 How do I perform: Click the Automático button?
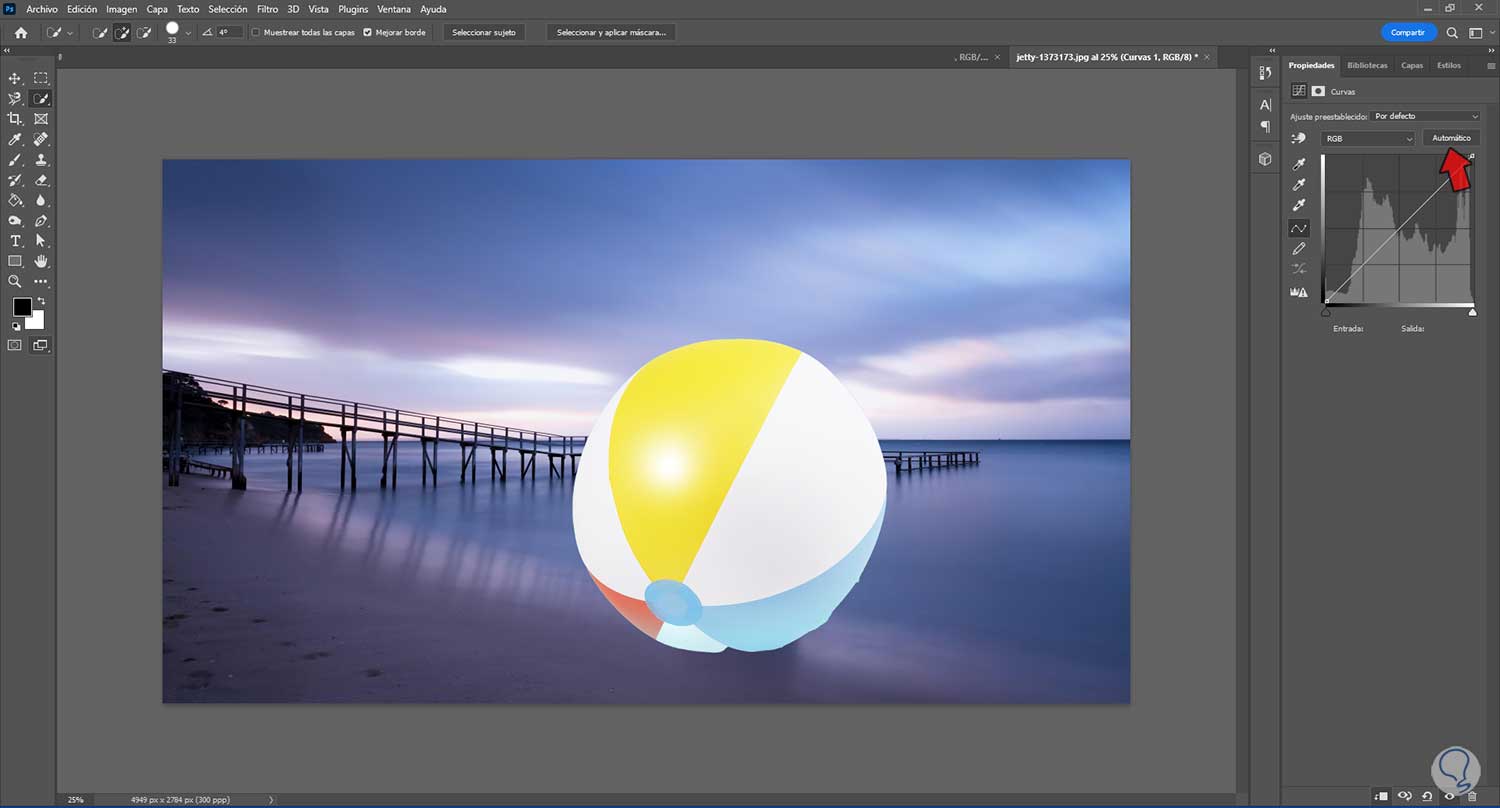tap(1451, 138)
